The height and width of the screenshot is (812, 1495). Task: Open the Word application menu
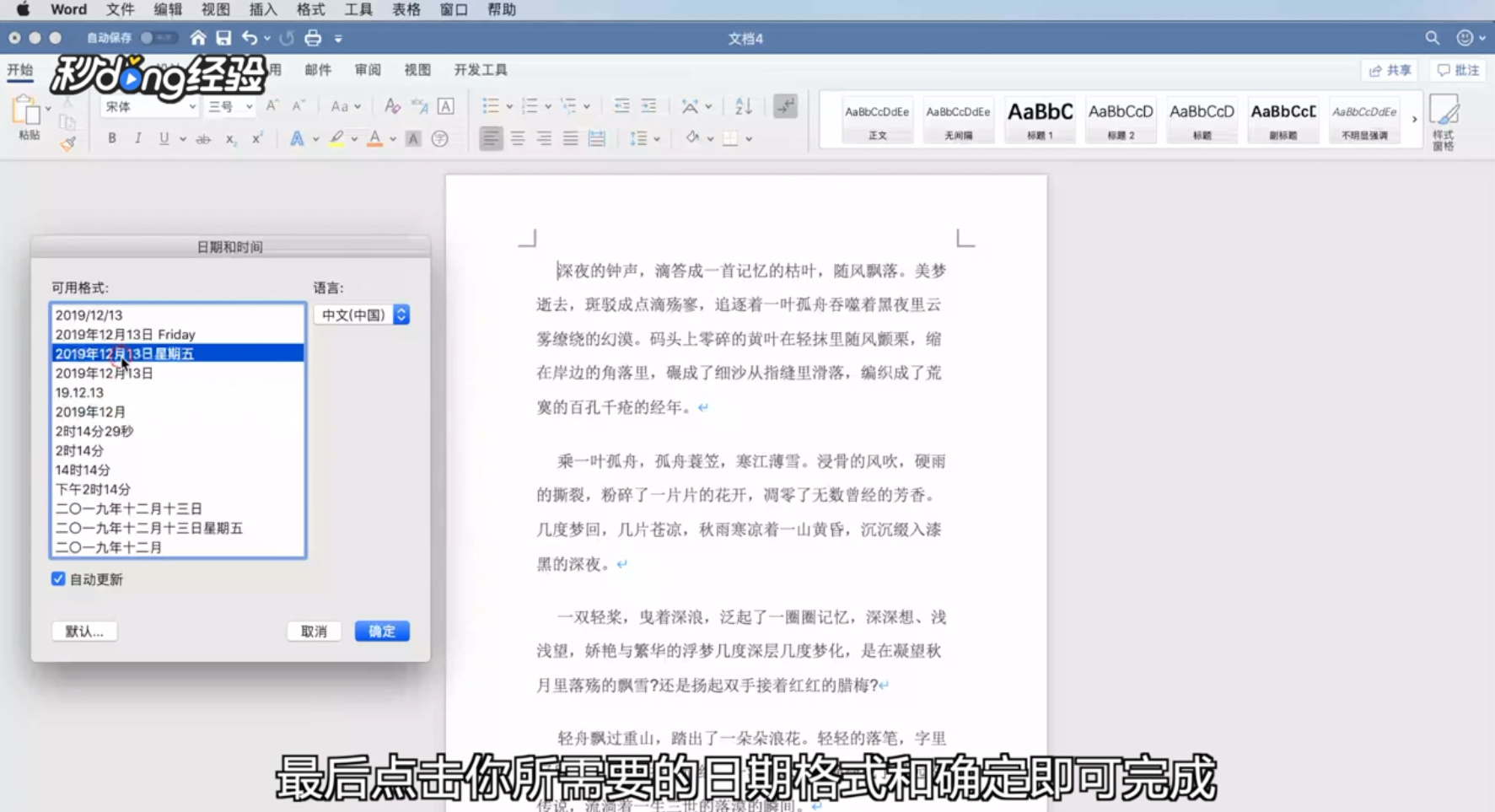68,9
